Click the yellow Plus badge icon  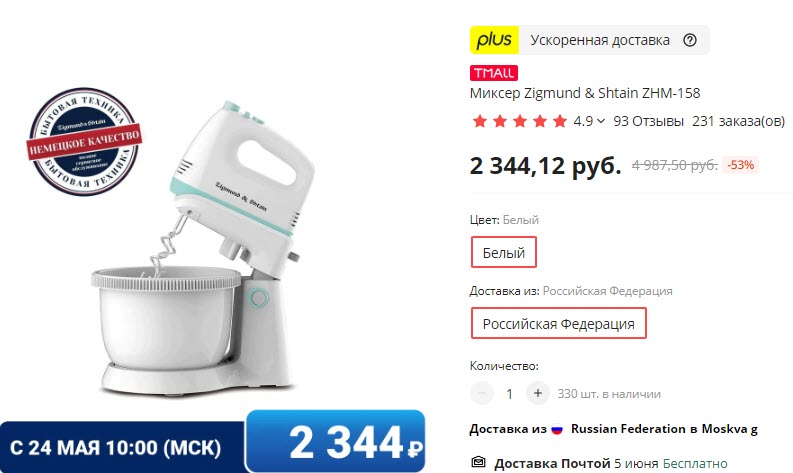click(x=494, y=40)
